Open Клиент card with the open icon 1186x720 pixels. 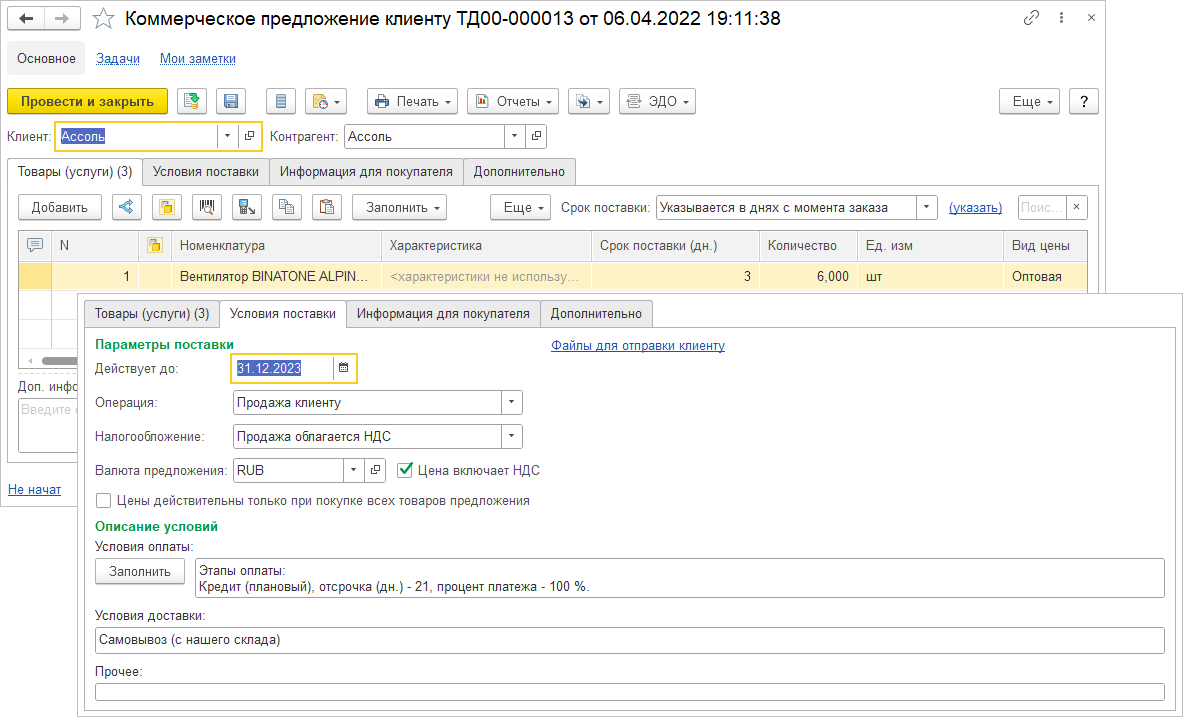(250, 136)
